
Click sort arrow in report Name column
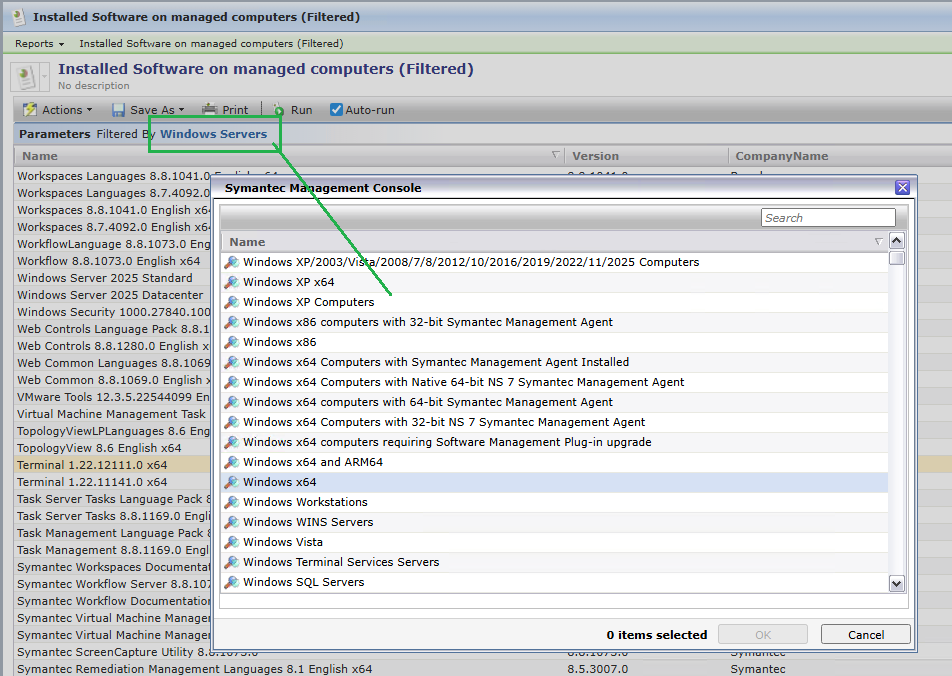555,155
